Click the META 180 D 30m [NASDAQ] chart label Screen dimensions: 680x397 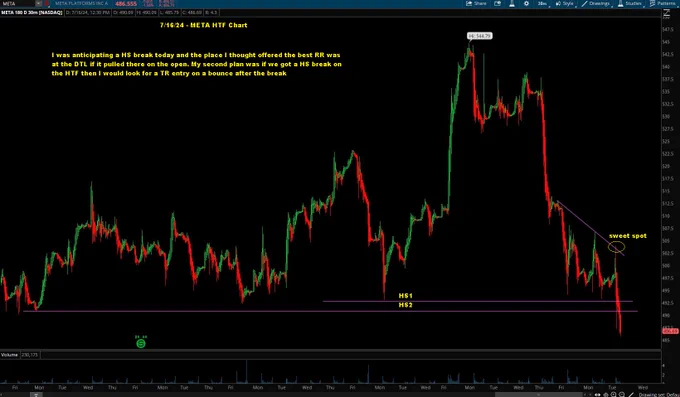tap(32, 13)
